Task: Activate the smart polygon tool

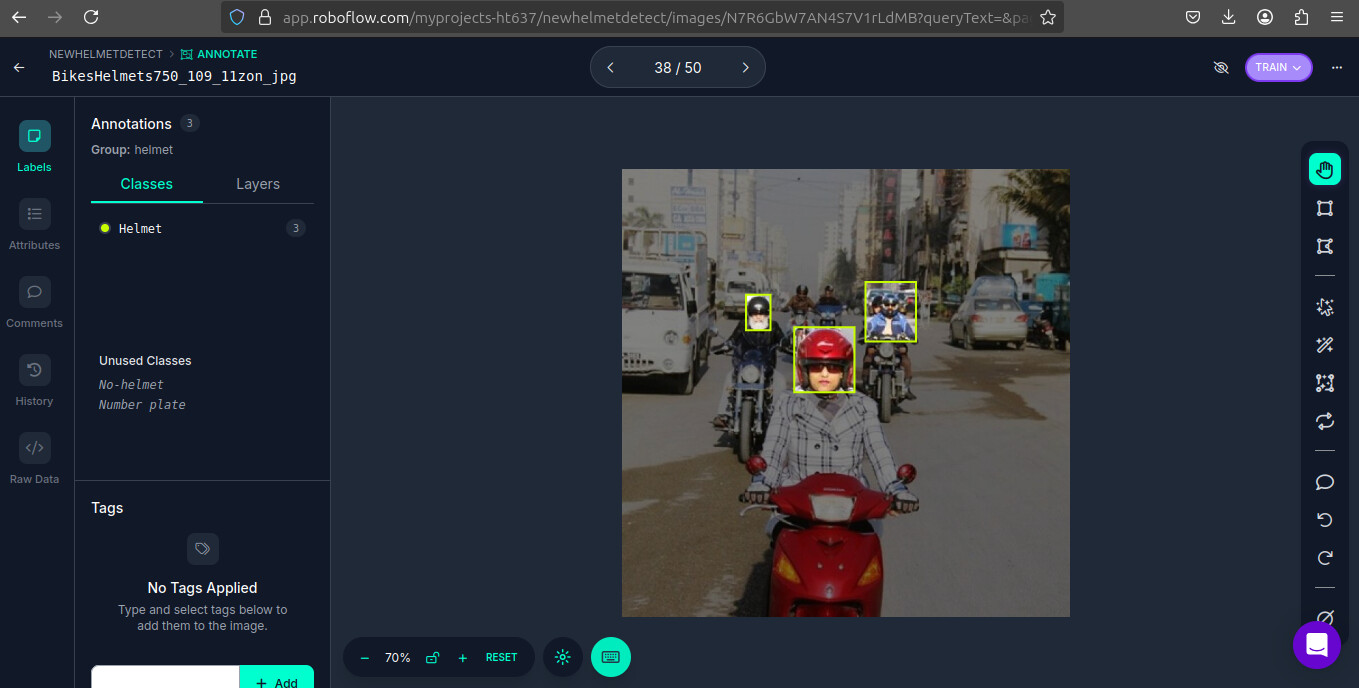Action: [x=1324, y=307]
